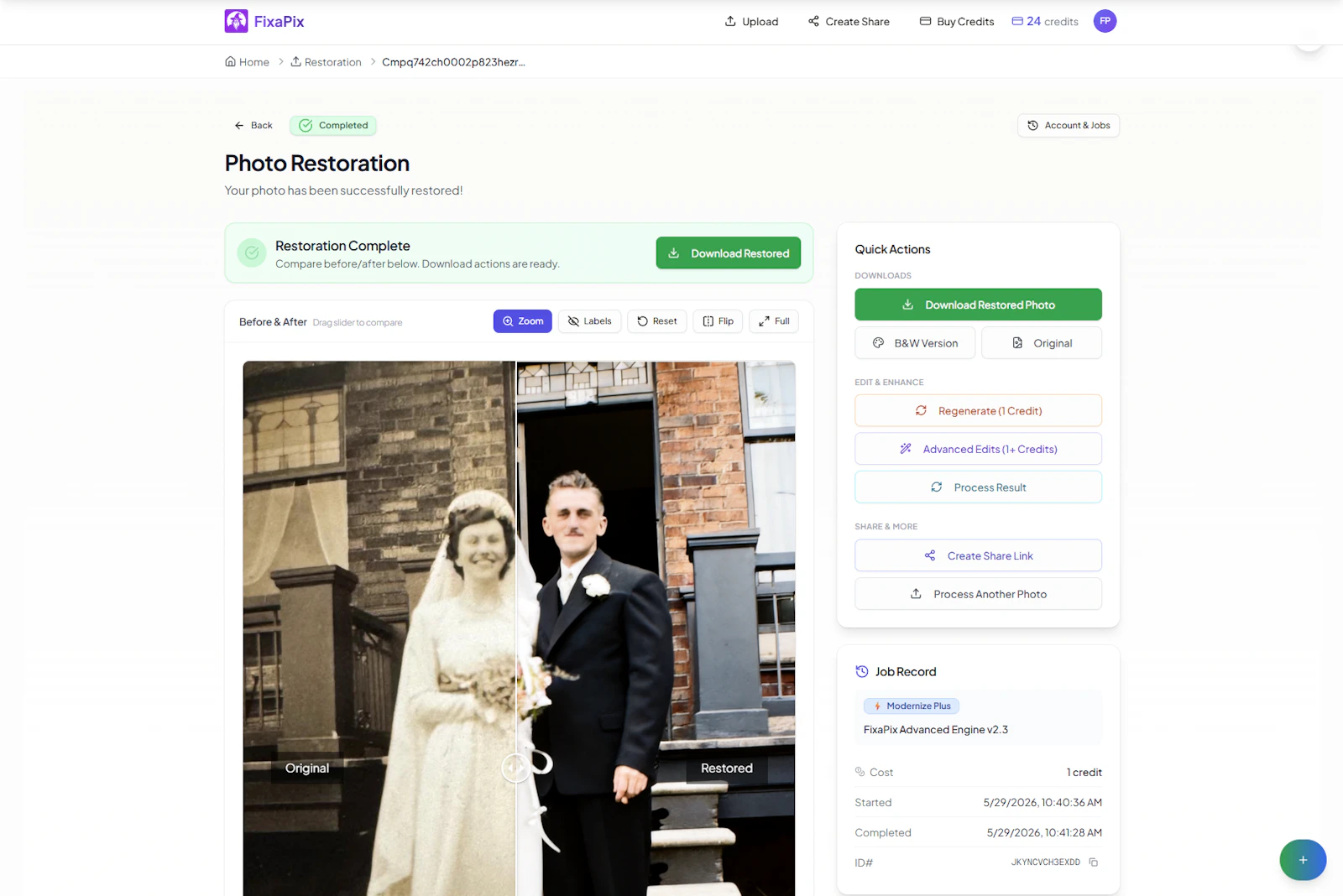Open the FixaPix logo home link
This screenshot has height=896, width=1343.
(264, 21)
